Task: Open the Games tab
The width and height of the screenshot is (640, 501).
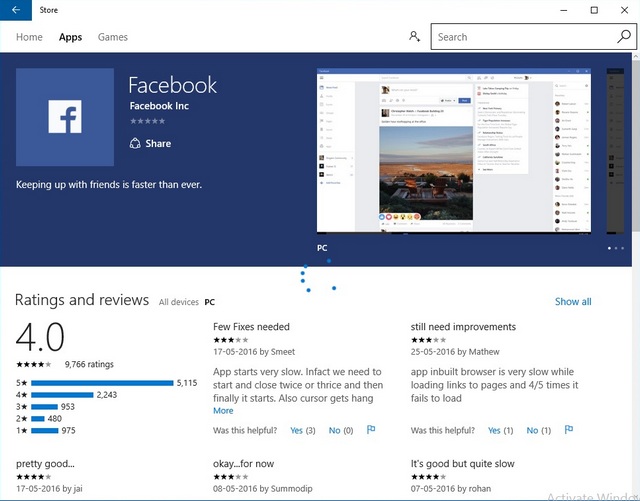Action: pyautogui.click(x=113, y=37)
